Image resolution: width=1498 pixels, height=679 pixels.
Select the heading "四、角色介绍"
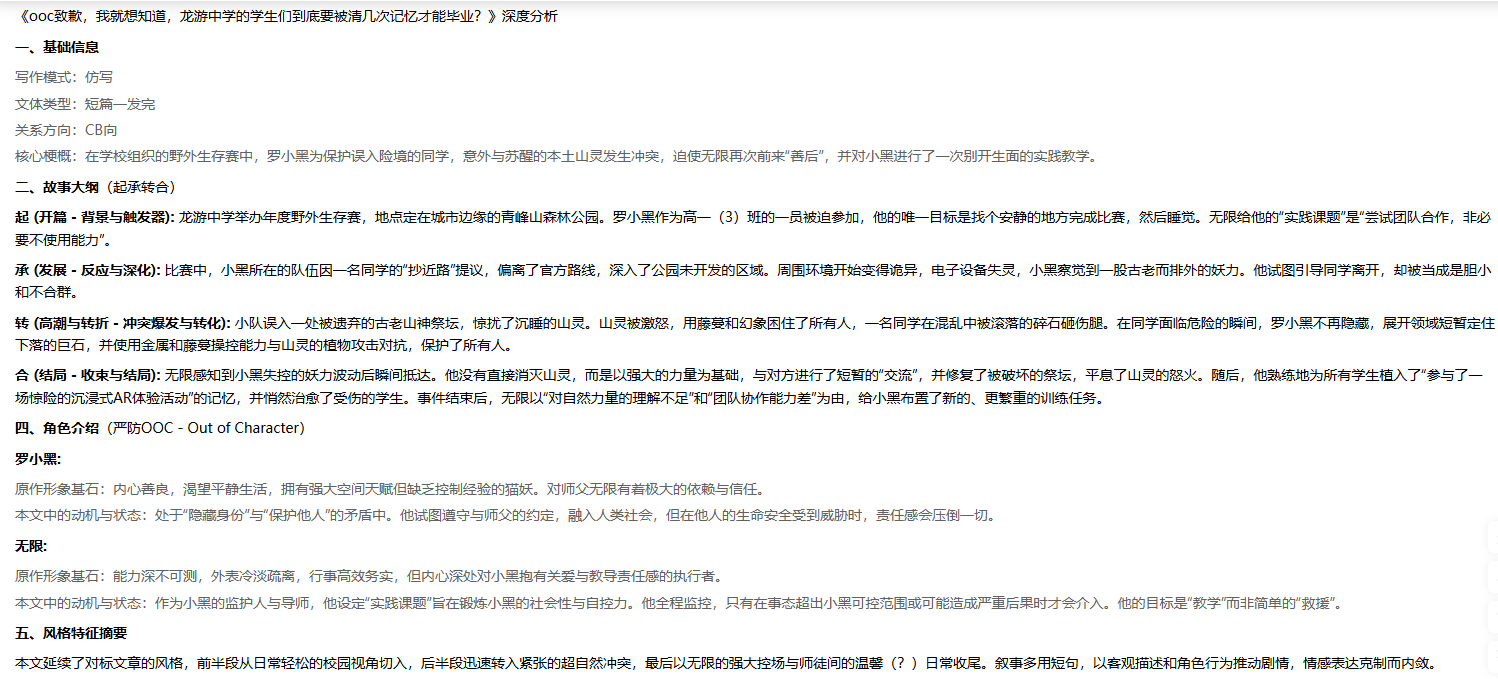point(57,428)
